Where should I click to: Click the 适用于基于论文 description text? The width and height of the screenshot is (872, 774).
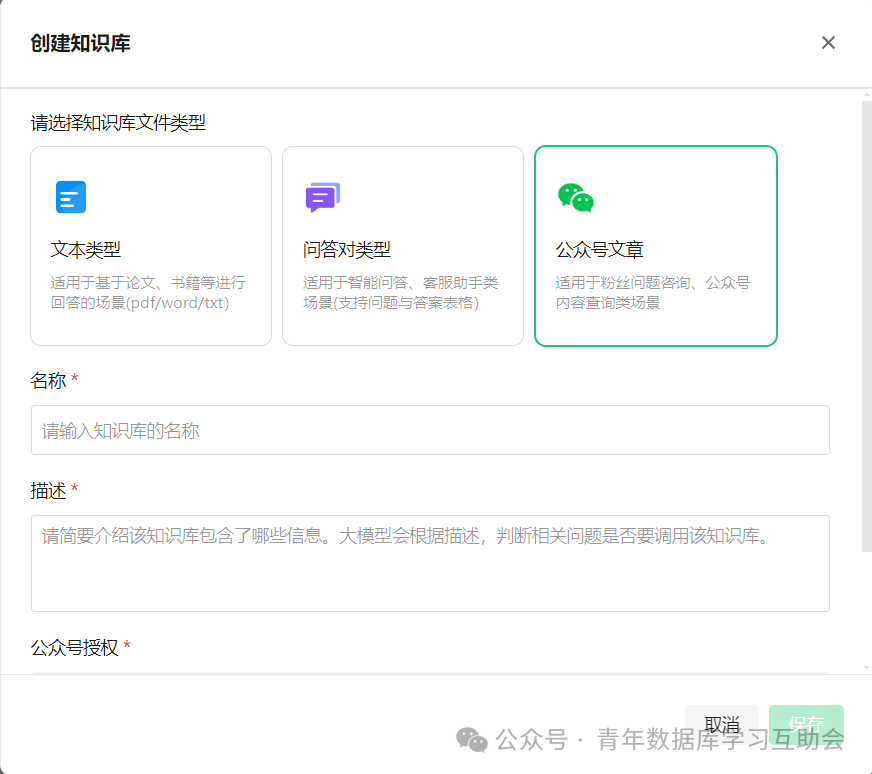[148, 293]
